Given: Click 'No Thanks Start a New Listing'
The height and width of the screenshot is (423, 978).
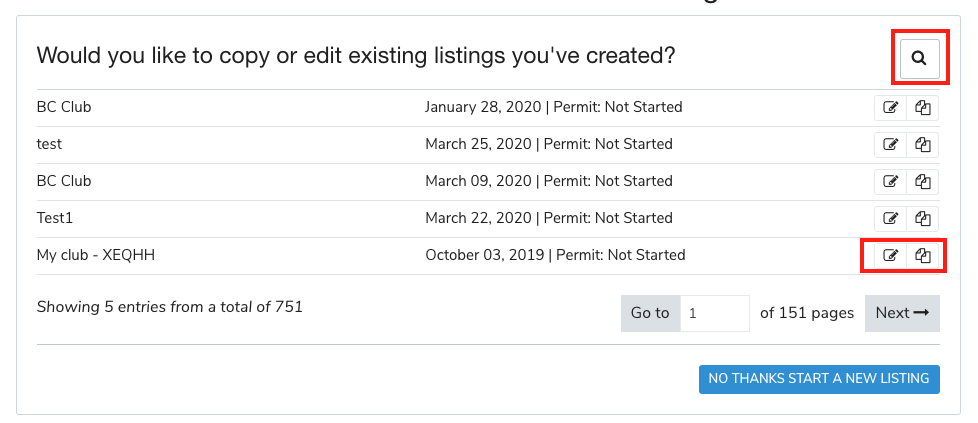Looking at the screenshot, I should [x=819, y=379].
